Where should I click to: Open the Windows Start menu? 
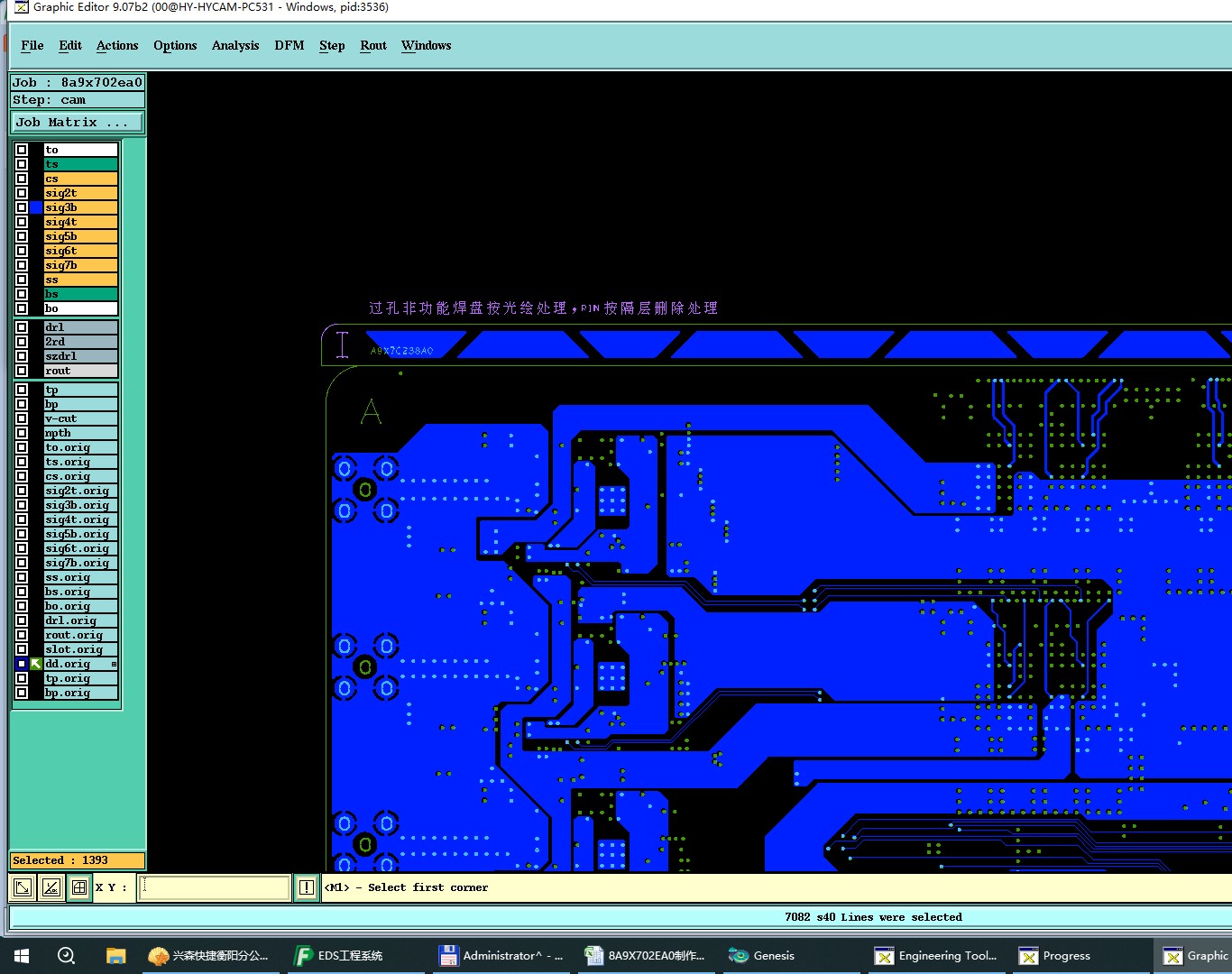point(22,956)
